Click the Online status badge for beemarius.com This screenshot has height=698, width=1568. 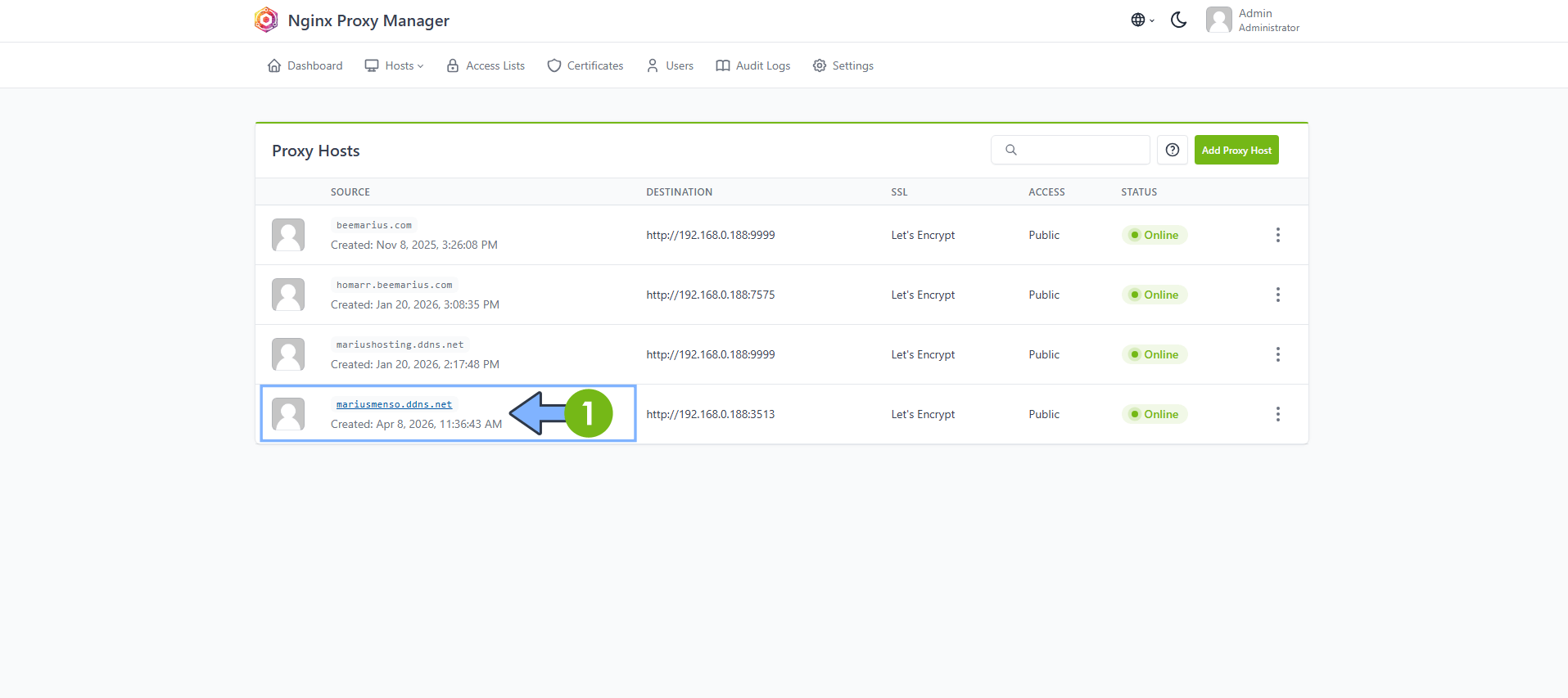(x=1155, y=235)
